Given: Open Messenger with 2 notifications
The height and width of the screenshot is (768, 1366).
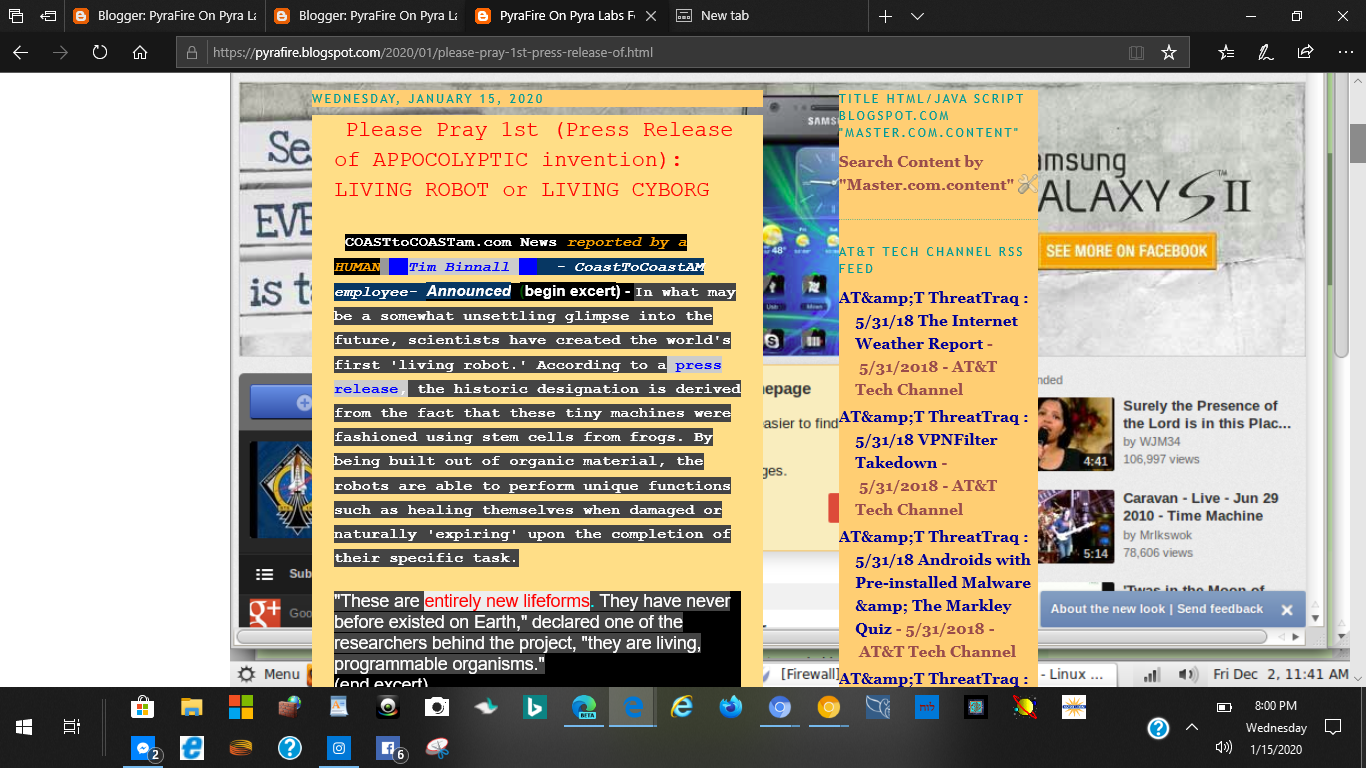Looking at the screenshot, I should click(143, 747).
